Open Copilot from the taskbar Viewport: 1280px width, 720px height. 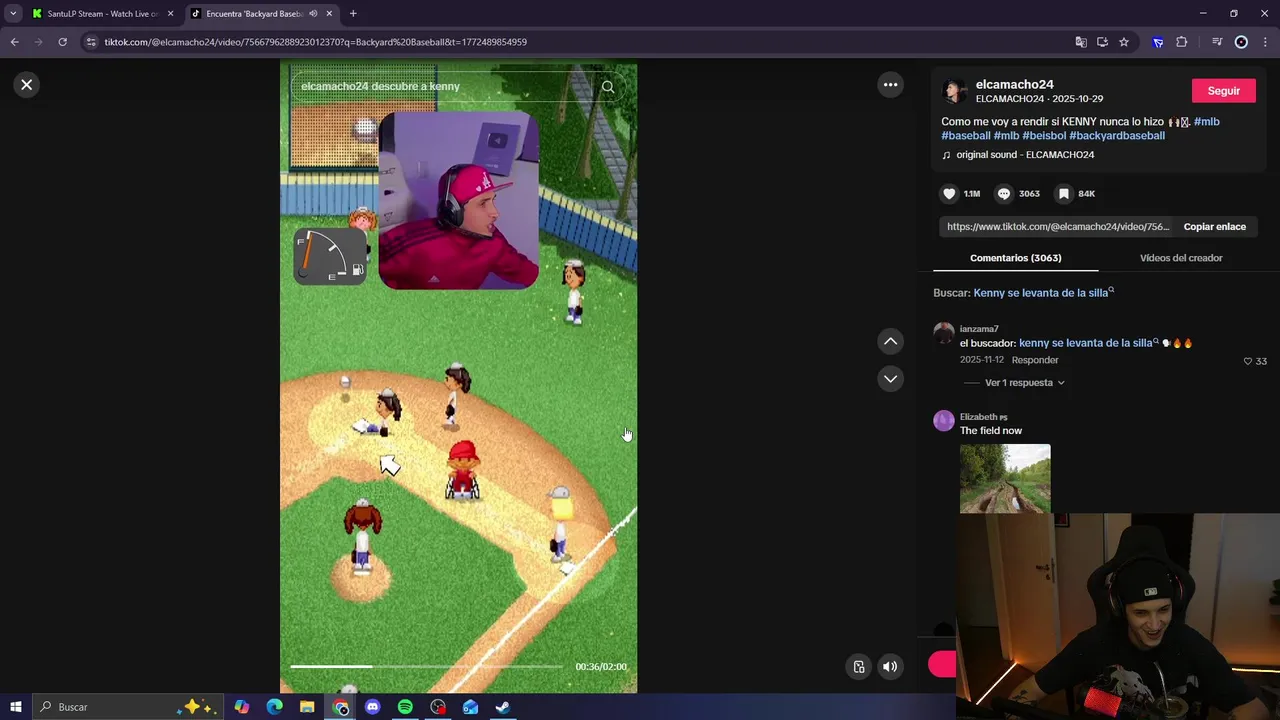click(x=242, y=707)
